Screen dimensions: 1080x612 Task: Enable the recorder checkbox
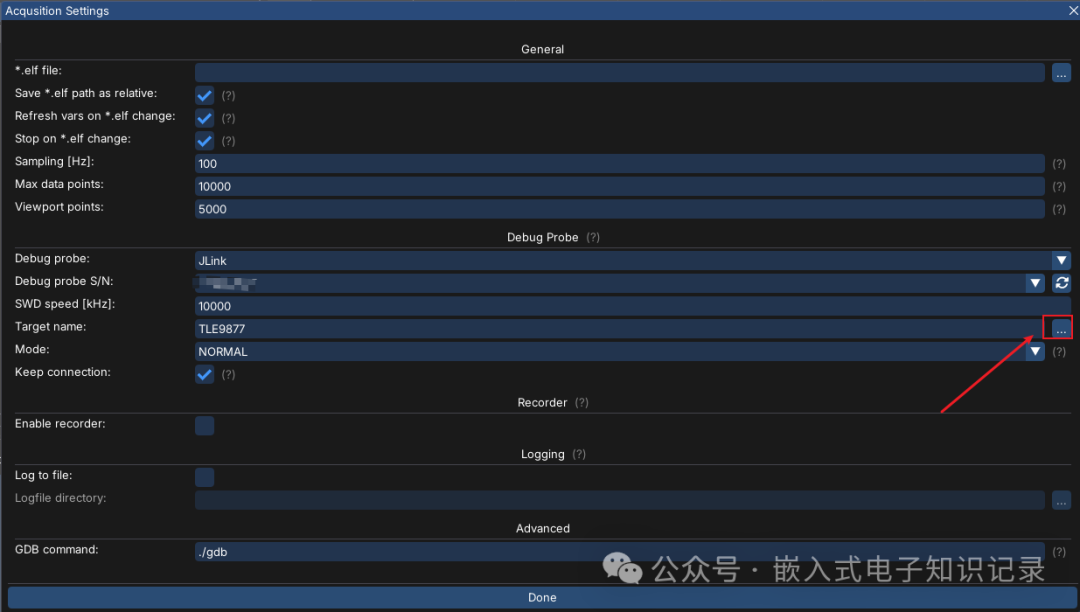[205, 425]
